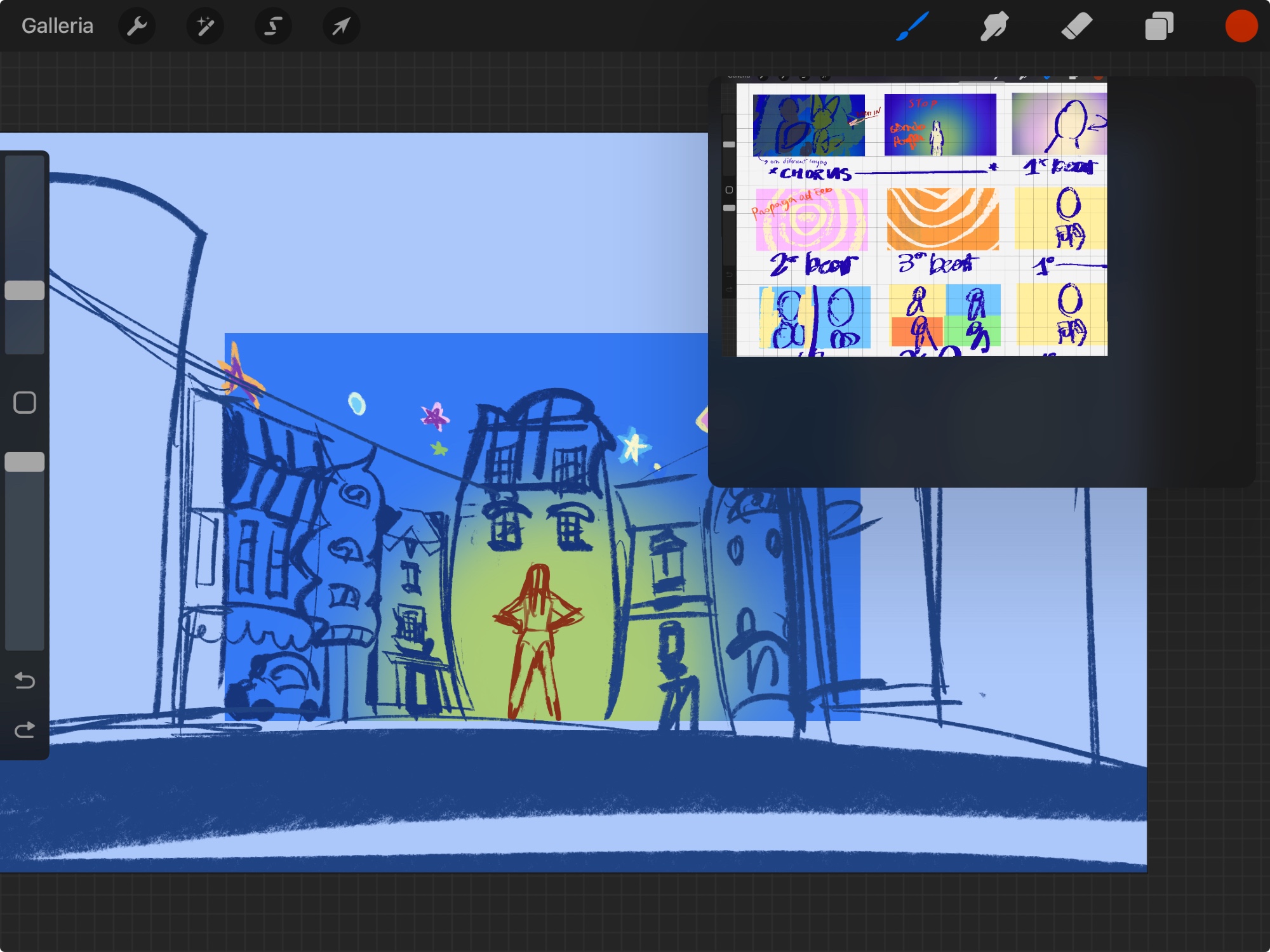Tap the Undo arrow in sidebar

(x=25, y=680)
